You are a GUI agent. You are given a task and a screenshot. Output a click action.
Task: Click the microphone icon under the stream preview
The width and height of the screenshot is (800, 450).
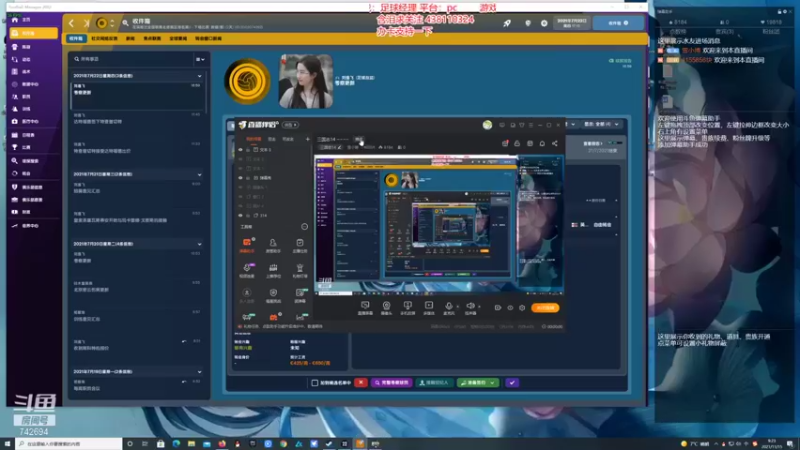(x=449, y=307)
